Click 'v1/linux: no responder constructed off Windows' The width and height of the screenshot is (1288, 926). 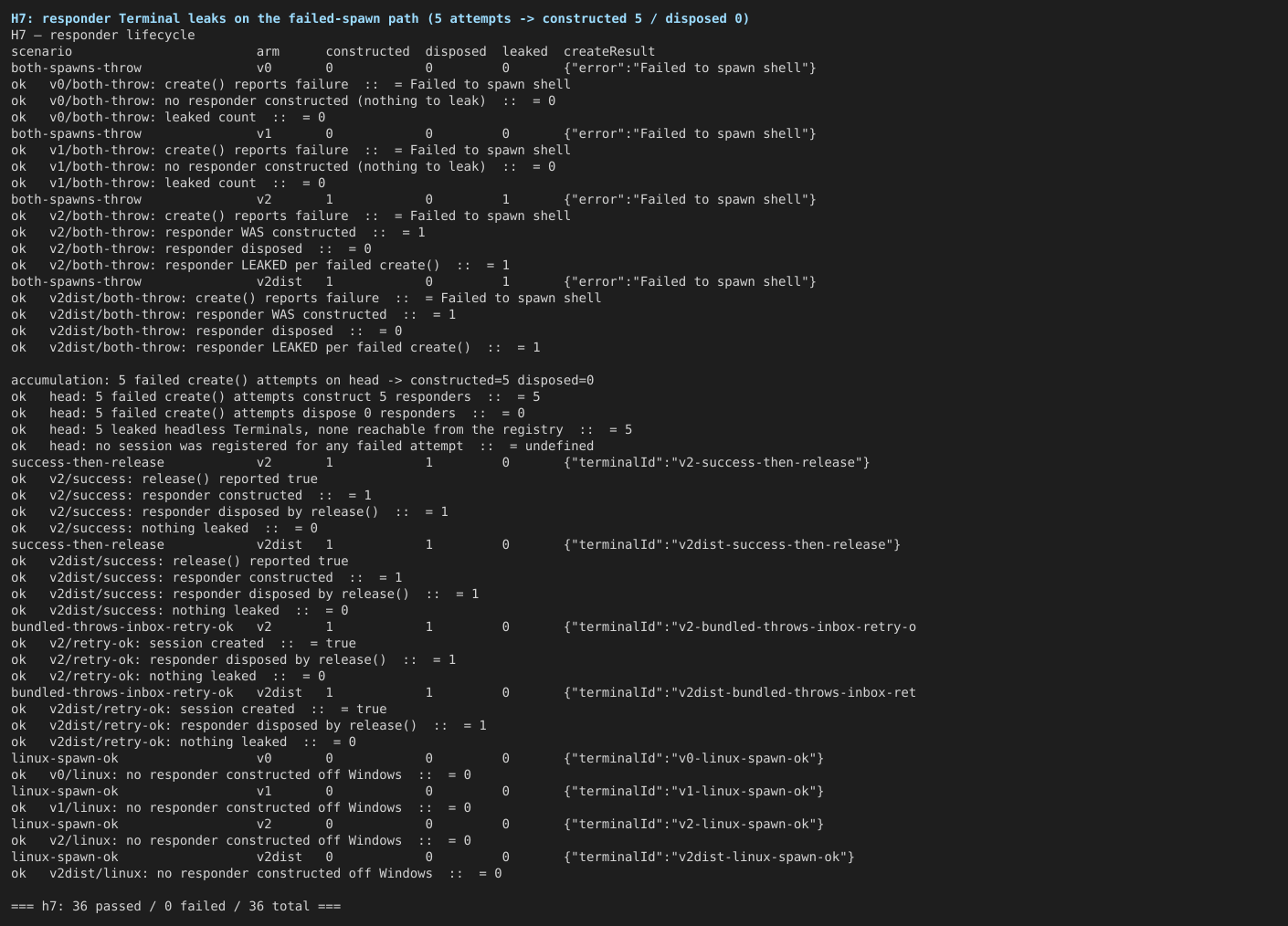coord(241,807)
